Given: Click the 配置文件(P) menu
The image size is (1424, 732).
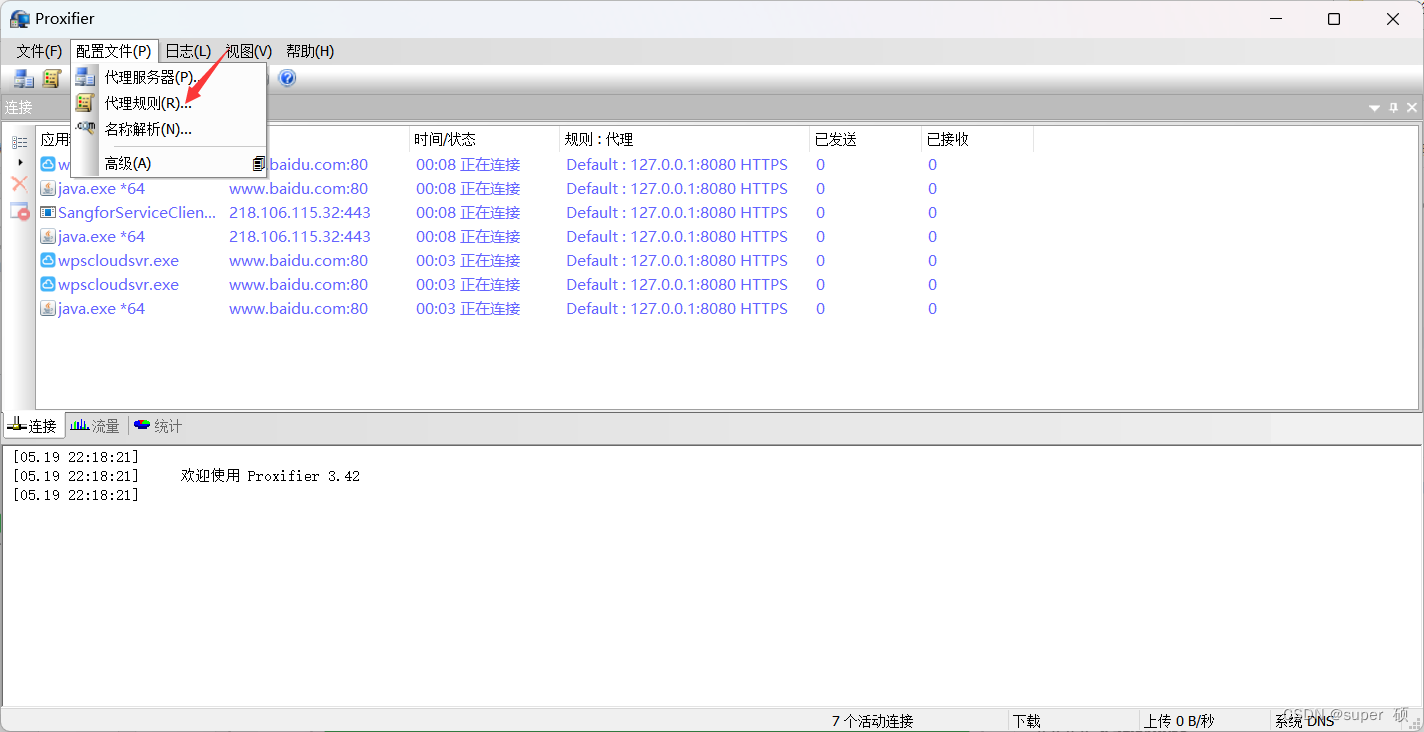Looking at the screenshot, I should point(114,51).
